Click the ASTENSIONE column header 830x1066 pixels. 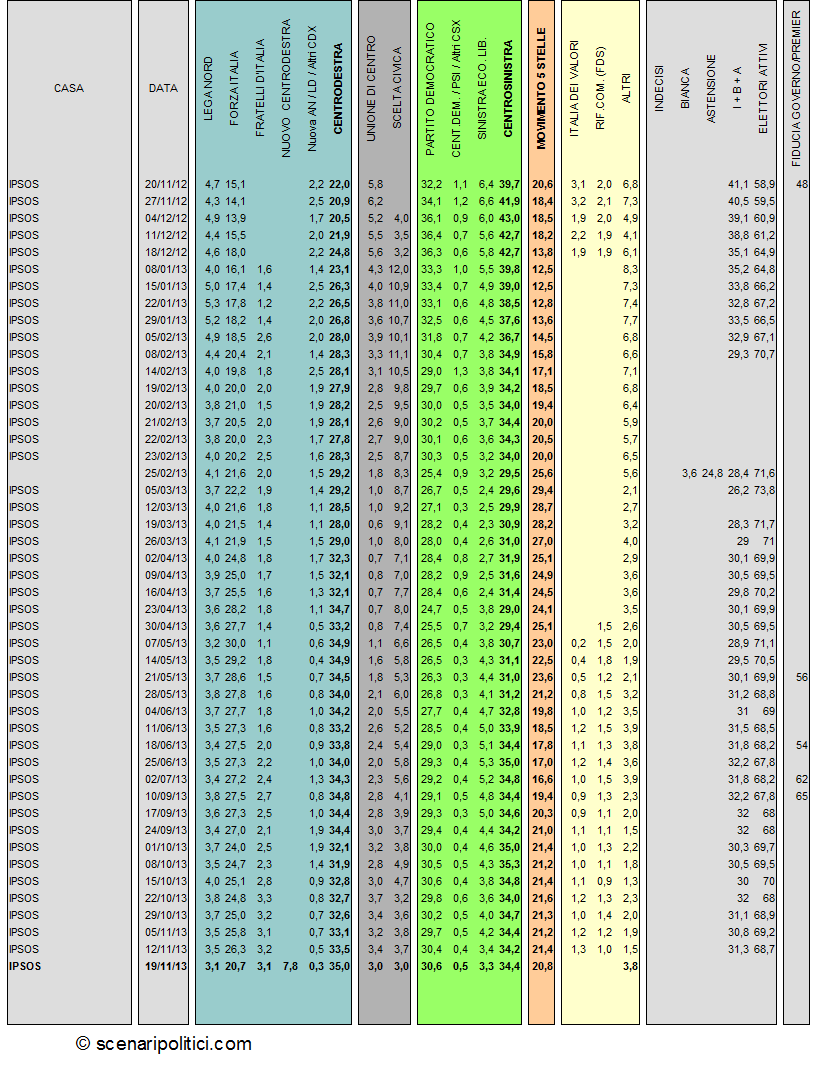(711, 88)
